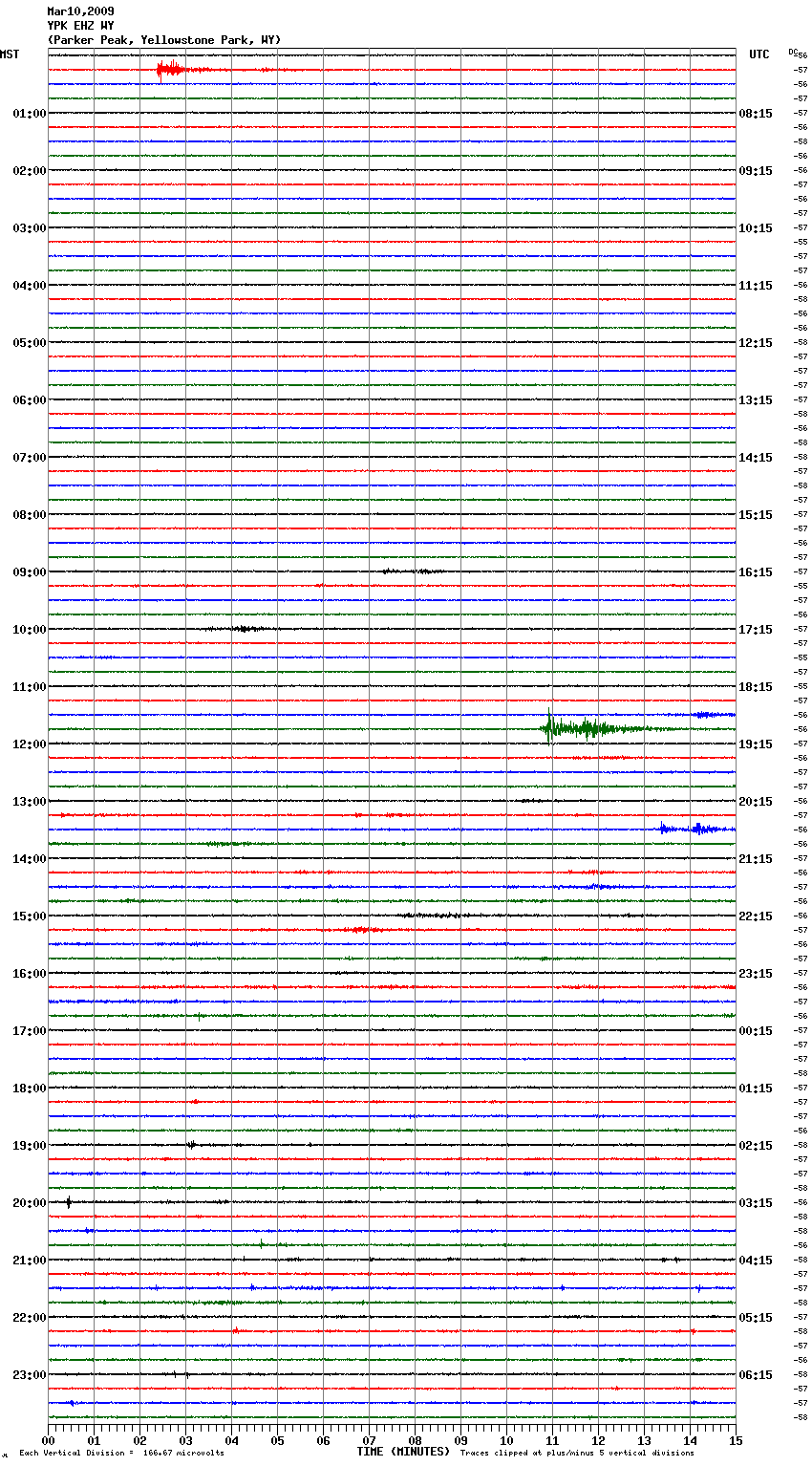The height and width of the screenshot is (1466, 812).
Task: Click the 21:15 UTC time label
Action: point(756,859)
